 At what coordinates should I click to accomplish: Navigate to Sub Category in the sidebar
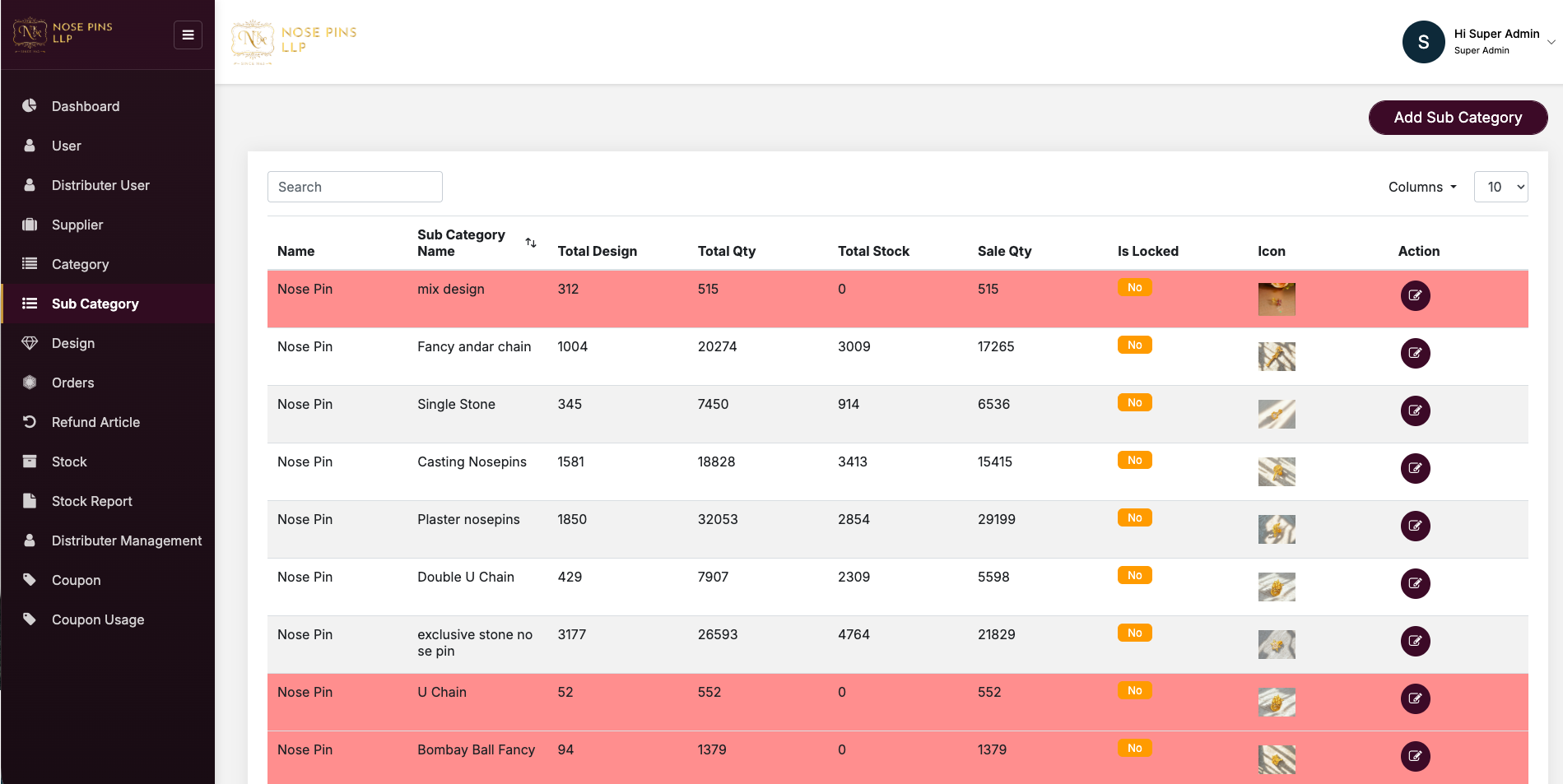point(94,304)
